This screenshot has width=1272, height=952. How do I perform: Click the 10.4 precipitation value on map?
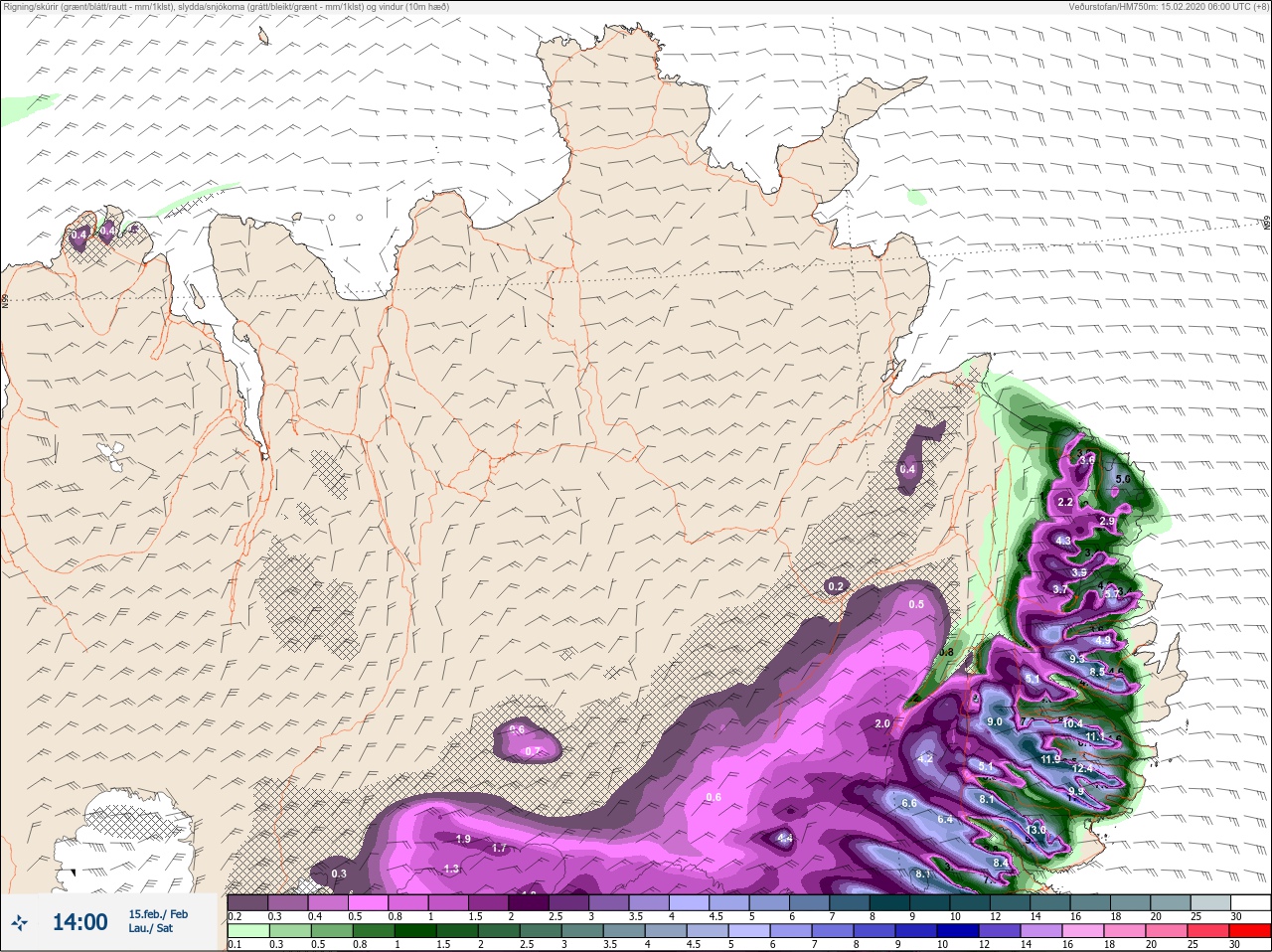[x=1073, y=724]
